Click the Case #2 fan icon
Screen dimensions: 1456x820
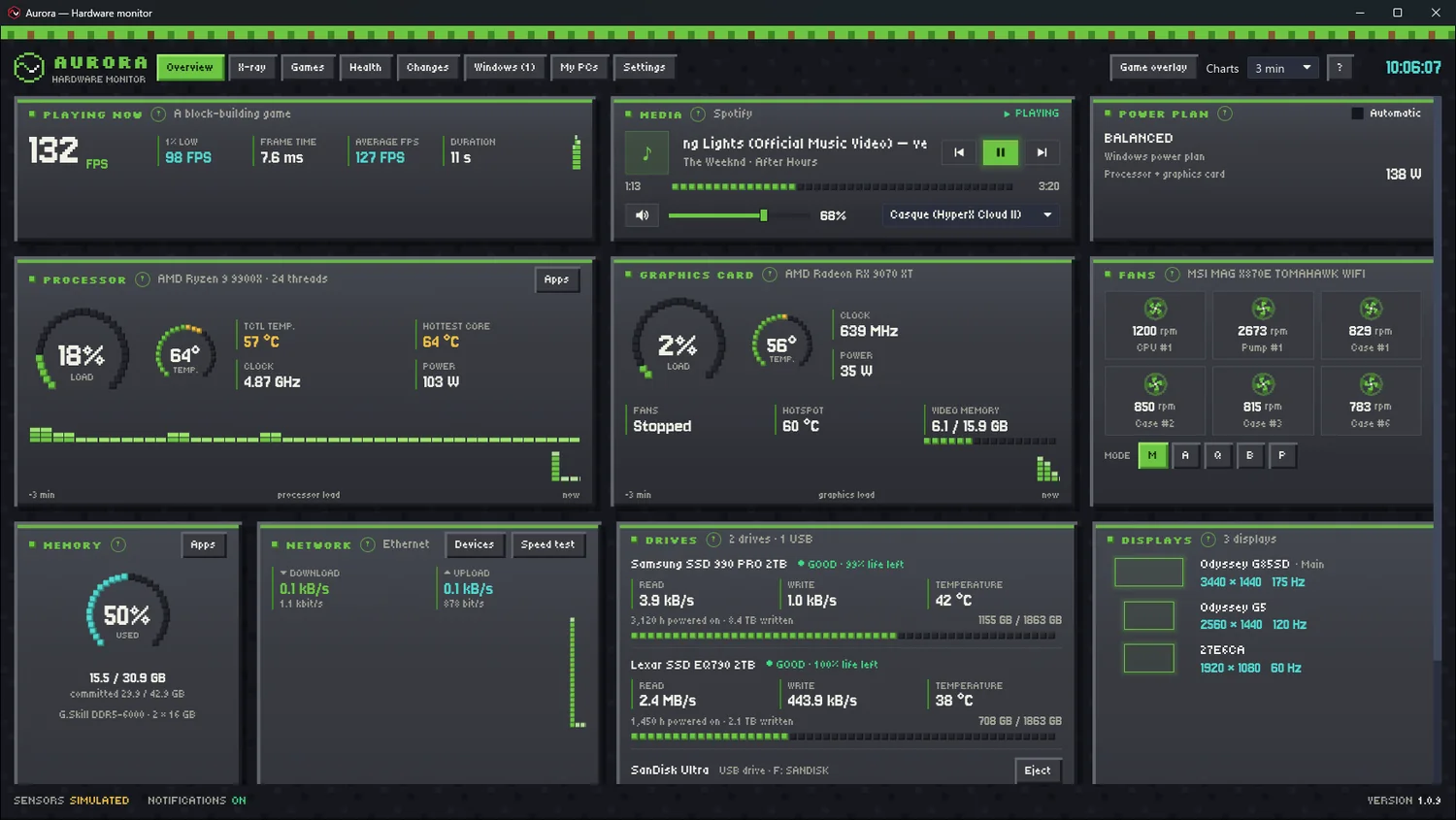(1155, 384)
